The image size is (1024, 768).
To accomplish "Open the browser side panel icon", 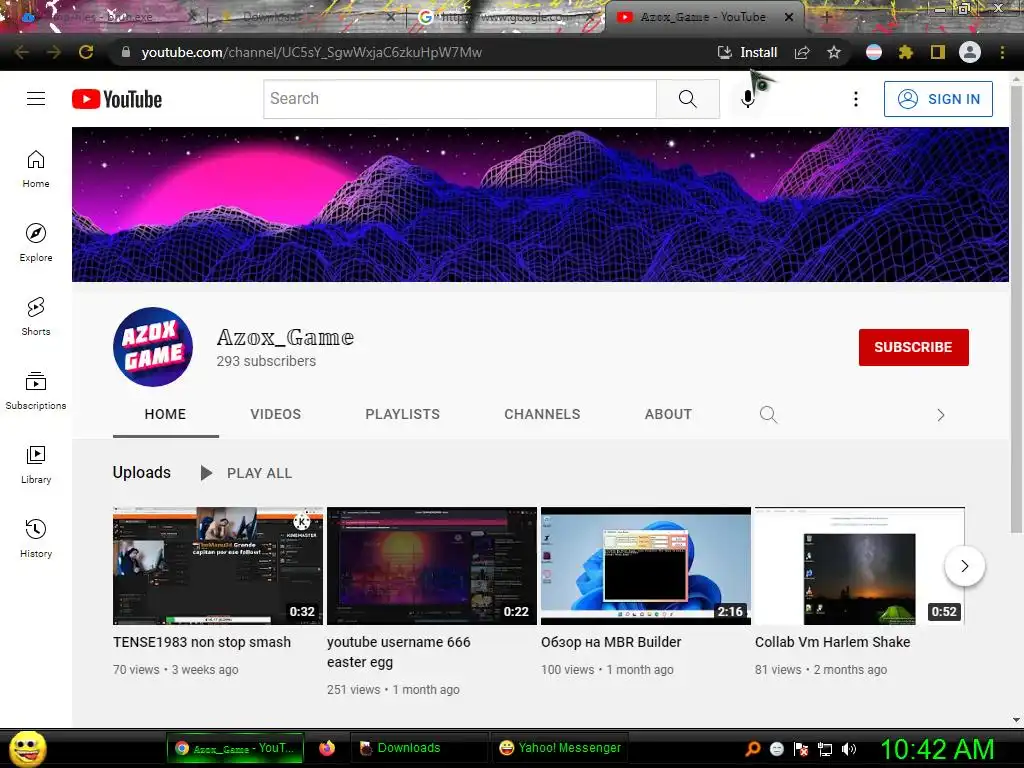I will click(x=938, y=52).
